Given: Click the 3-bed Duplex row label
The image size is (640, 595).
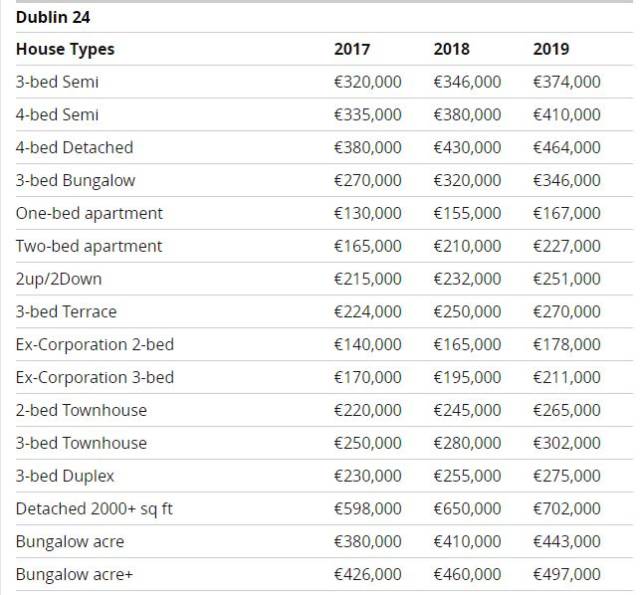Looking at the screenshot, I should [x=65, y=476].
